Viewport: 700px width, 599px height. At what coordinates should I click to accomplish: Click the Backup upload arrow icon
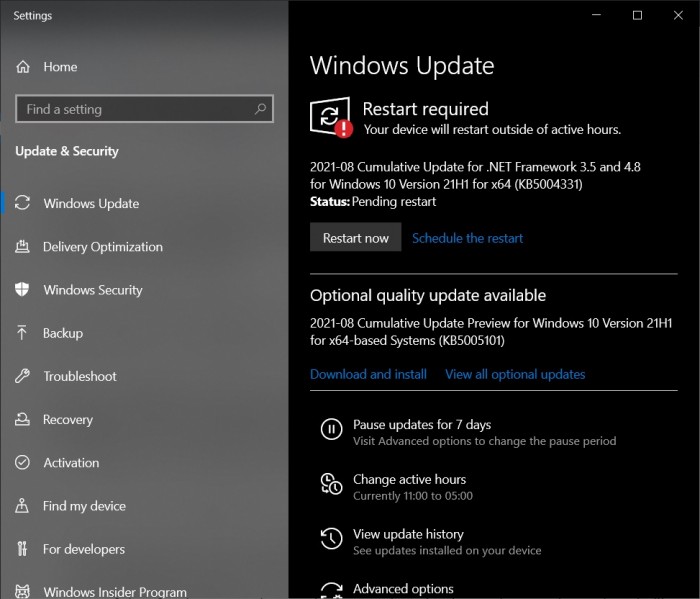pos(21,333)
